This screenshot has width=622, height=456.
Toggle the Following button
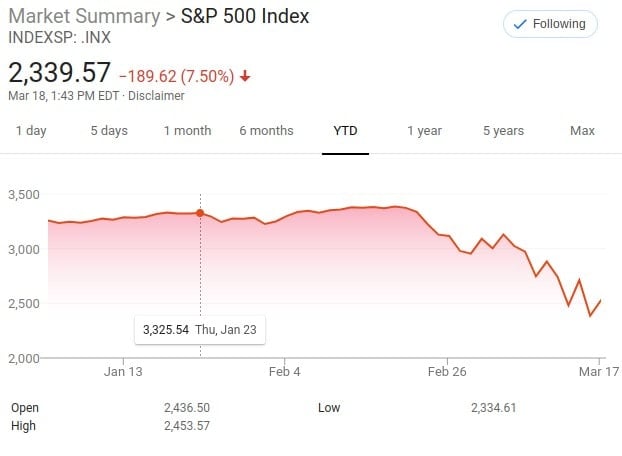pos(550,24)
